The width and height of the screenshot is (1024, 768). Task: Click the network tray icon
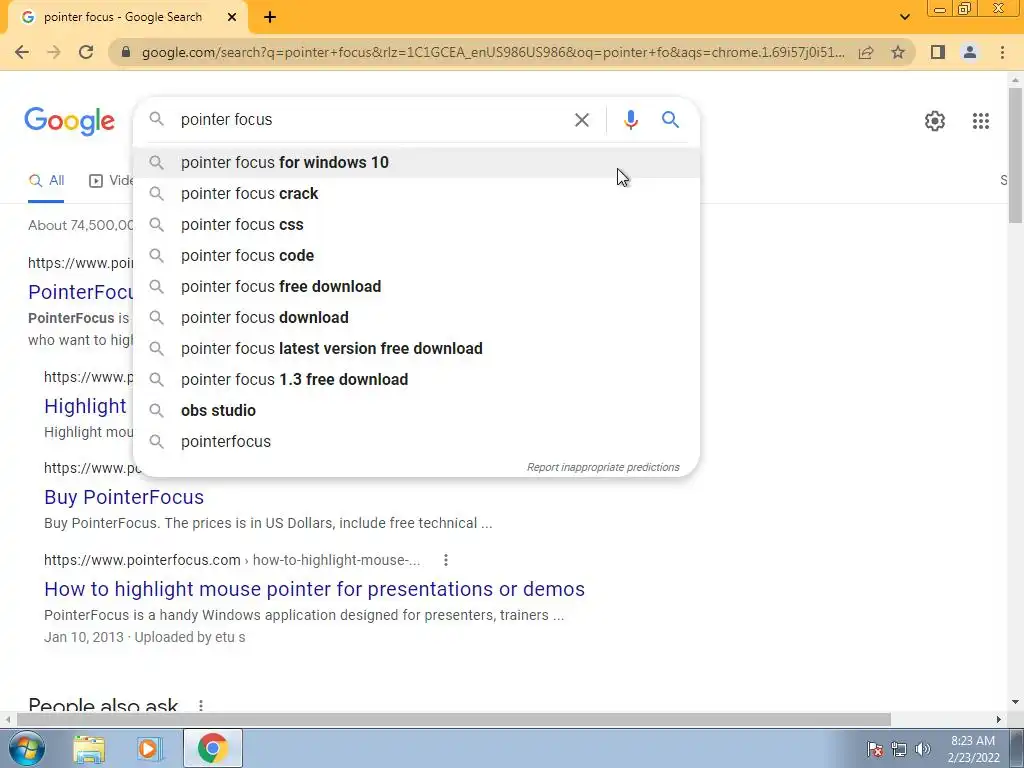[899, 749]
